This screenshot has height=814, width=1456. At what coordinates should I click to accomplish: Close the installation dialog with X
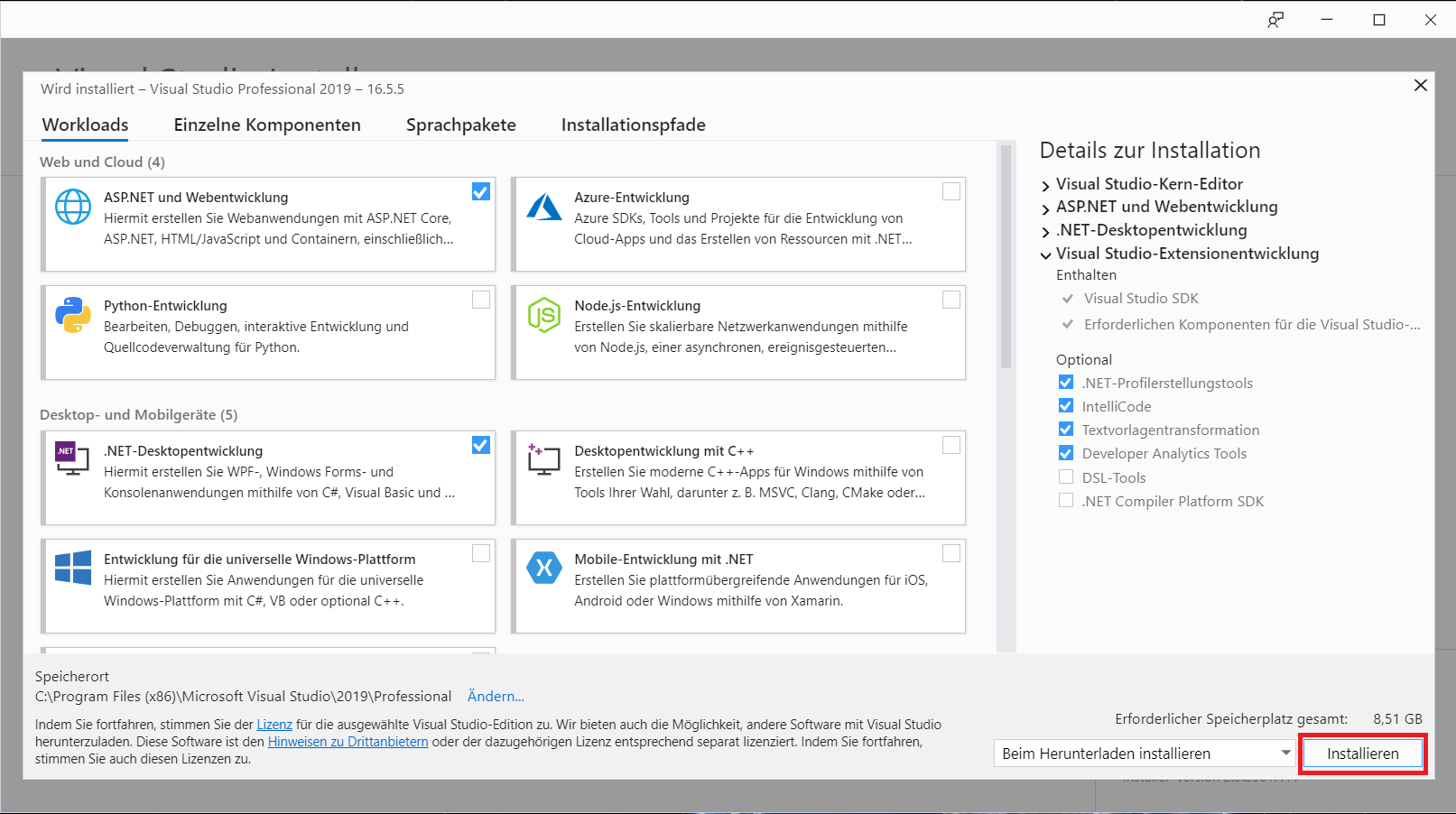coord(1420,85)
